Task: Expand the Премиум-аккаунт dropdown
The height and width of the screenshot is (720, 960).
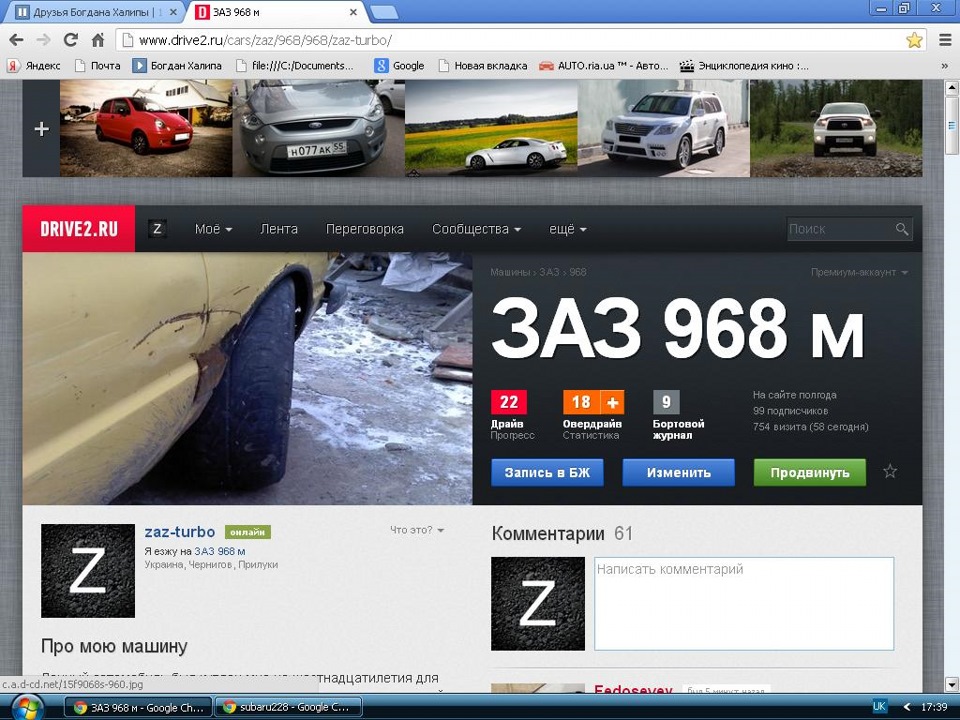Action: pyautogui.click(x=859, y=272)
